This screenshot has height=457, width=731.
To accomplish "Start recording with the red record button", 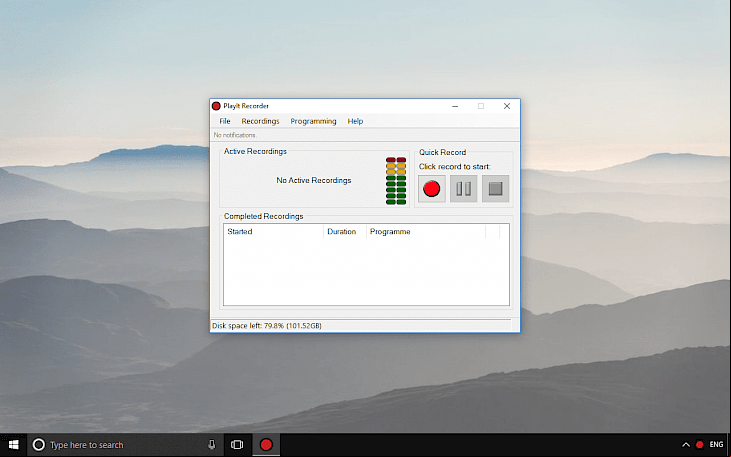I will (x=432, y=189).
